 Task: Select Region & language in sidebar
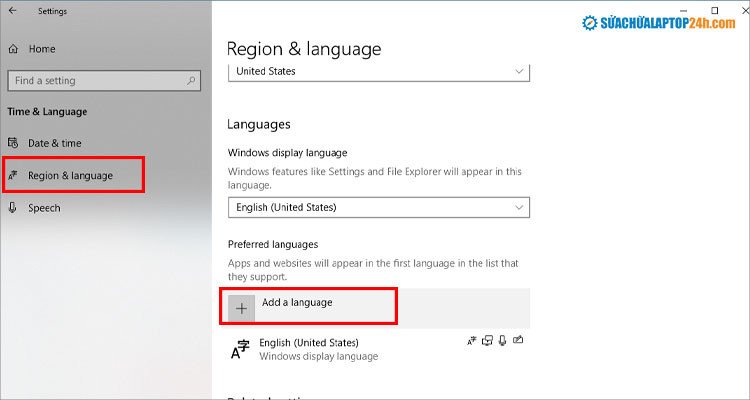pyautogui.click(x=70, y=176)
